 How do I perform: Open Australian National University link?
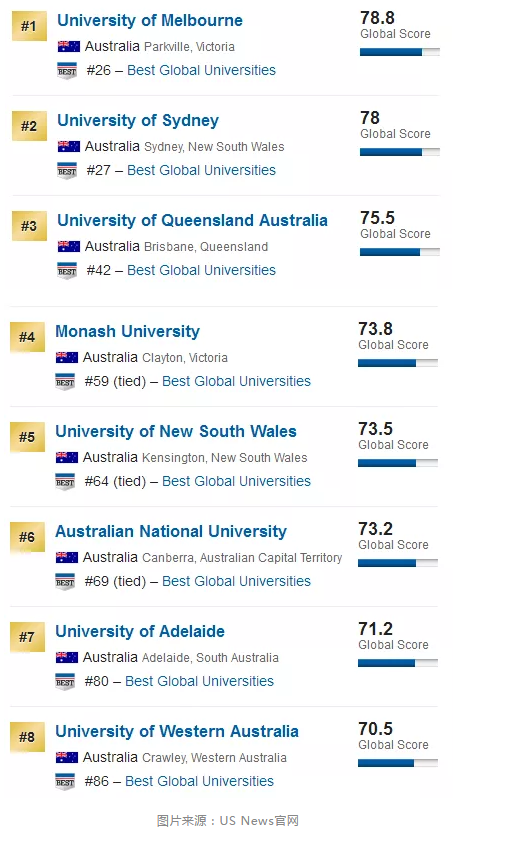[x=171, y=531]
